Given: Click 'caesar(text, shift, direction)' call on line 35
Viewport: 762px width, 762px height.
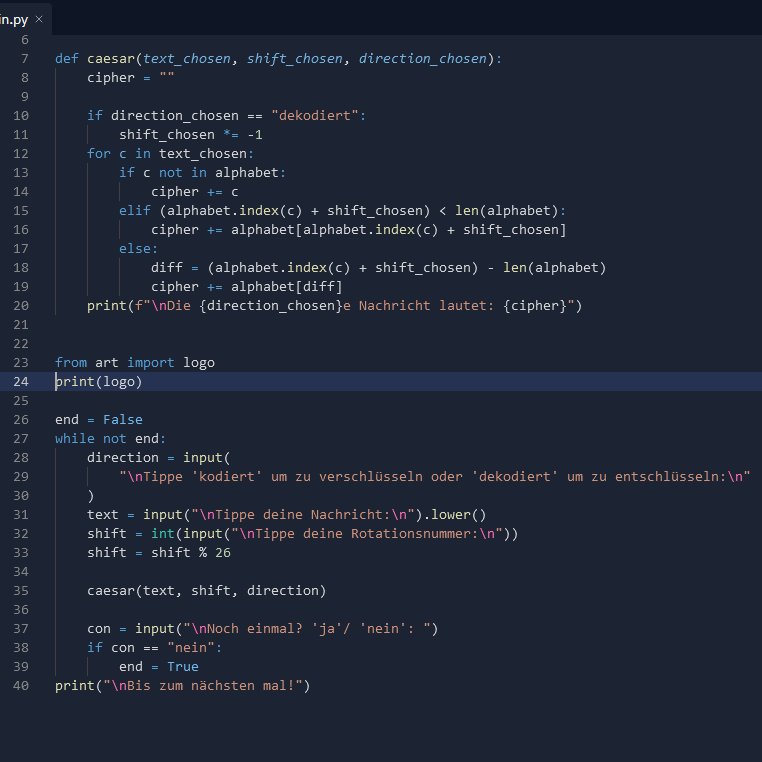Looking at the screenshot, I should 207,591.
